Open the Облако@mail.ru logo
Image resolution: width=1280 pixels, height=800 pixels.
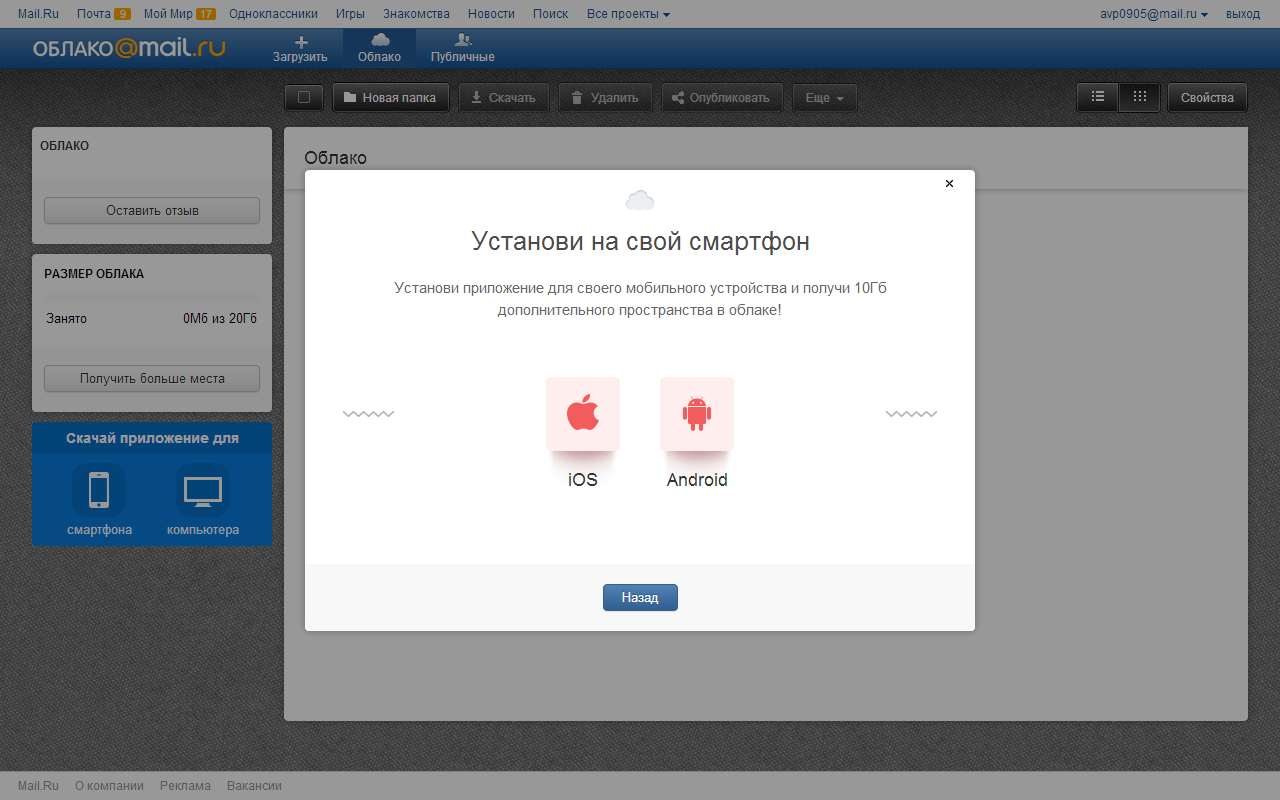[x=129, y=48]
